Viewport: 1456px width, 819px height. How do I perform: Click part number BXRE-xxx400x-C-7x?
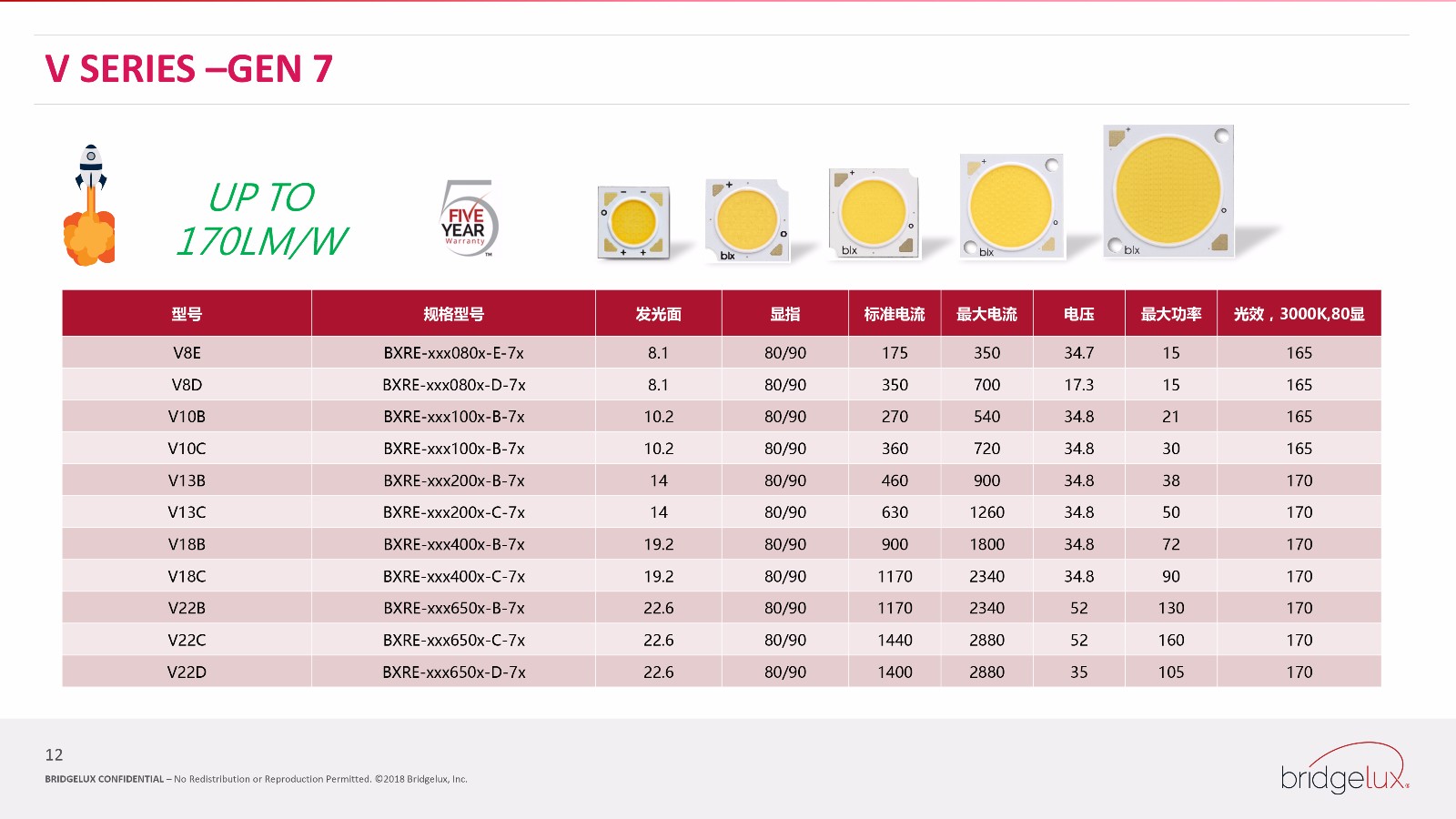453,576
